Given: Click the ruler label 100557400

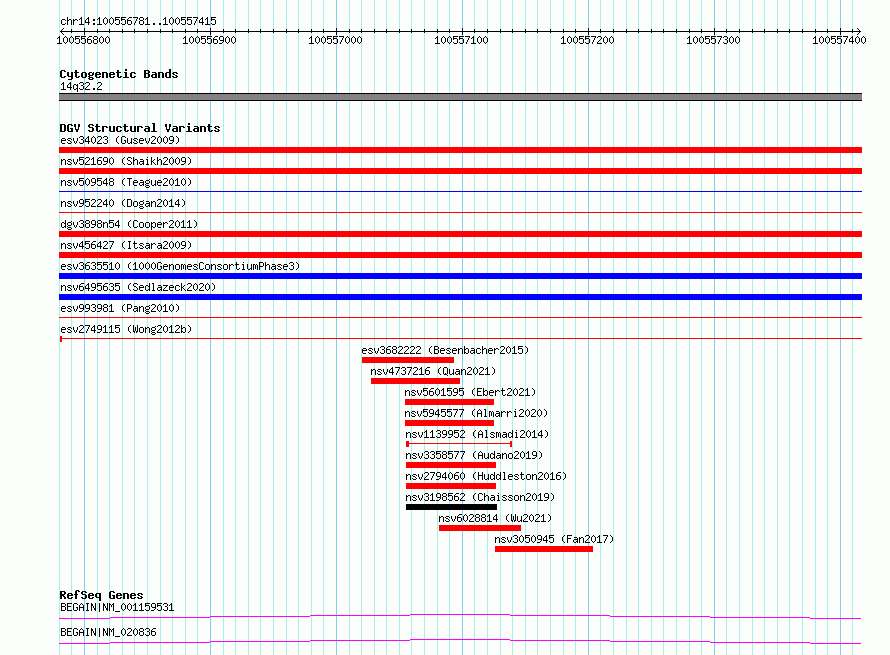Looking at the screenshot, I should click(x=839, y=40).
